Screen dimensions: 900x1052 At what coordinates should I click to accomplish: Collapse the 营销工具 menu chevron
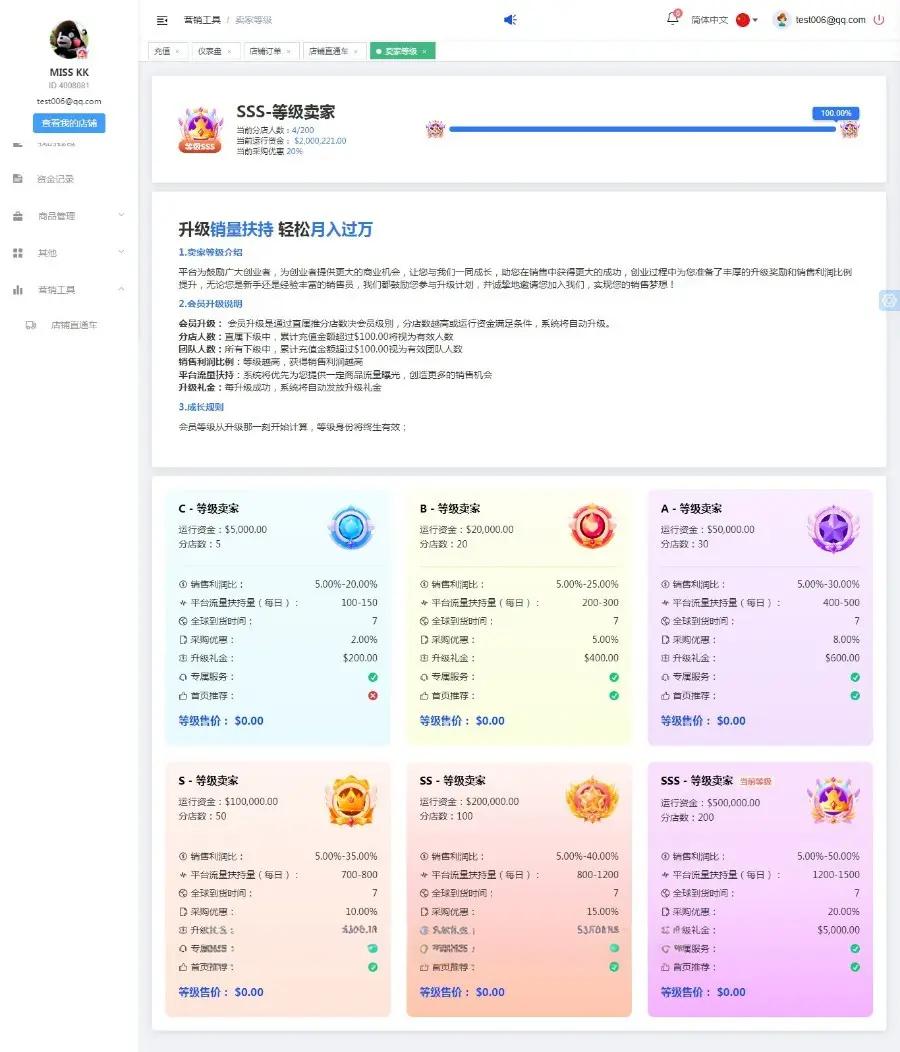coord(121,289)
